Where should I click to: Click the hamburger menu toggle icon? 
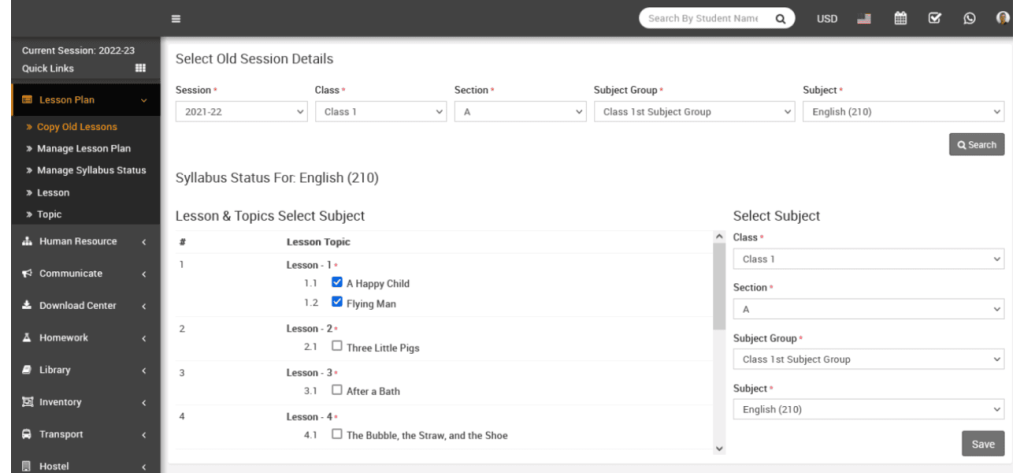click(x=176, y=18)
